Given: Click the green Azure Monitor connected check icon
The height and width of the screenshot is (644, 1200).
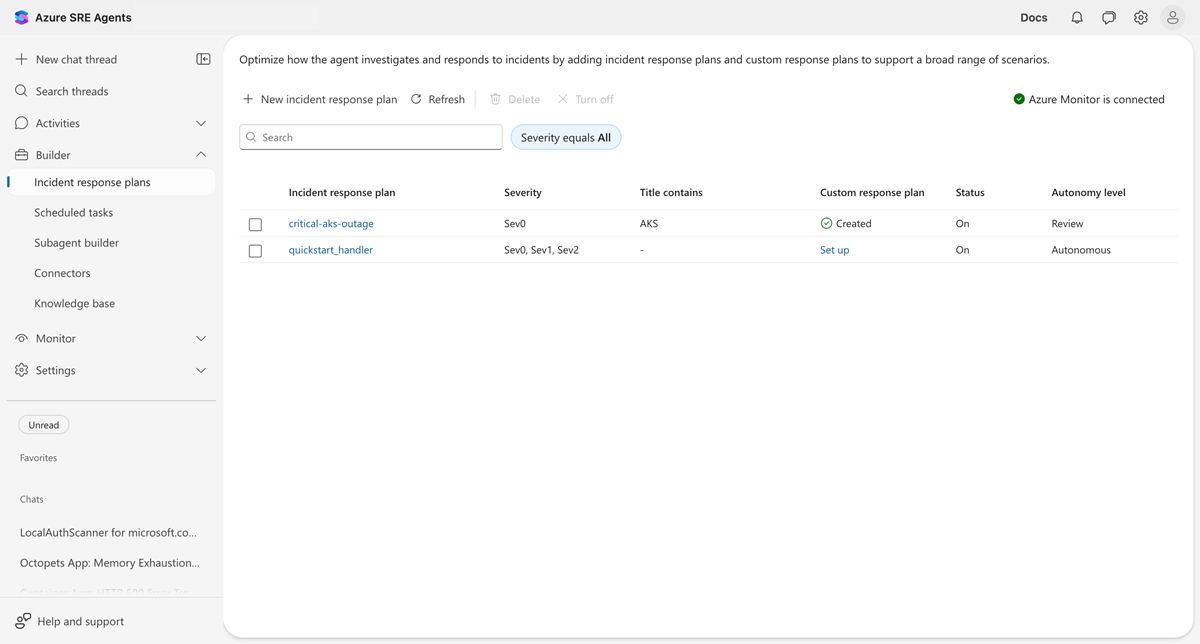Looking at the screenshot, I should (x=1019, y=99).
